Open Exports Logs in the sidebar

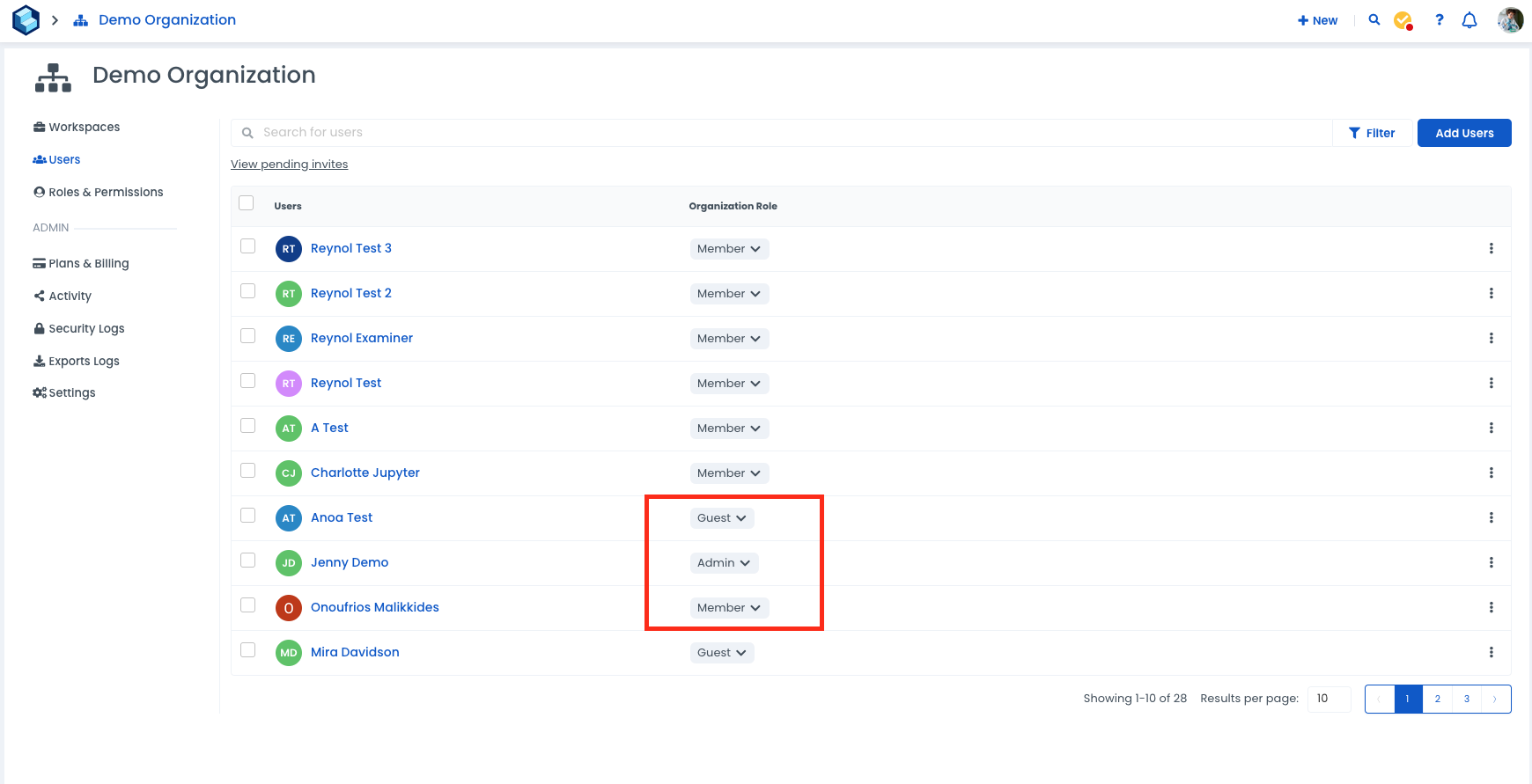point(77,362)
